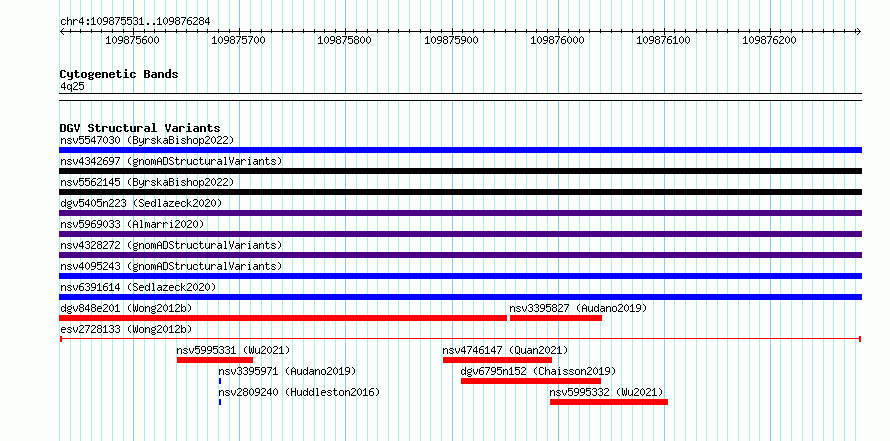Click the red bar under nsv5995331
This screenshot has height=441, width=890.
tap(215, 360)
